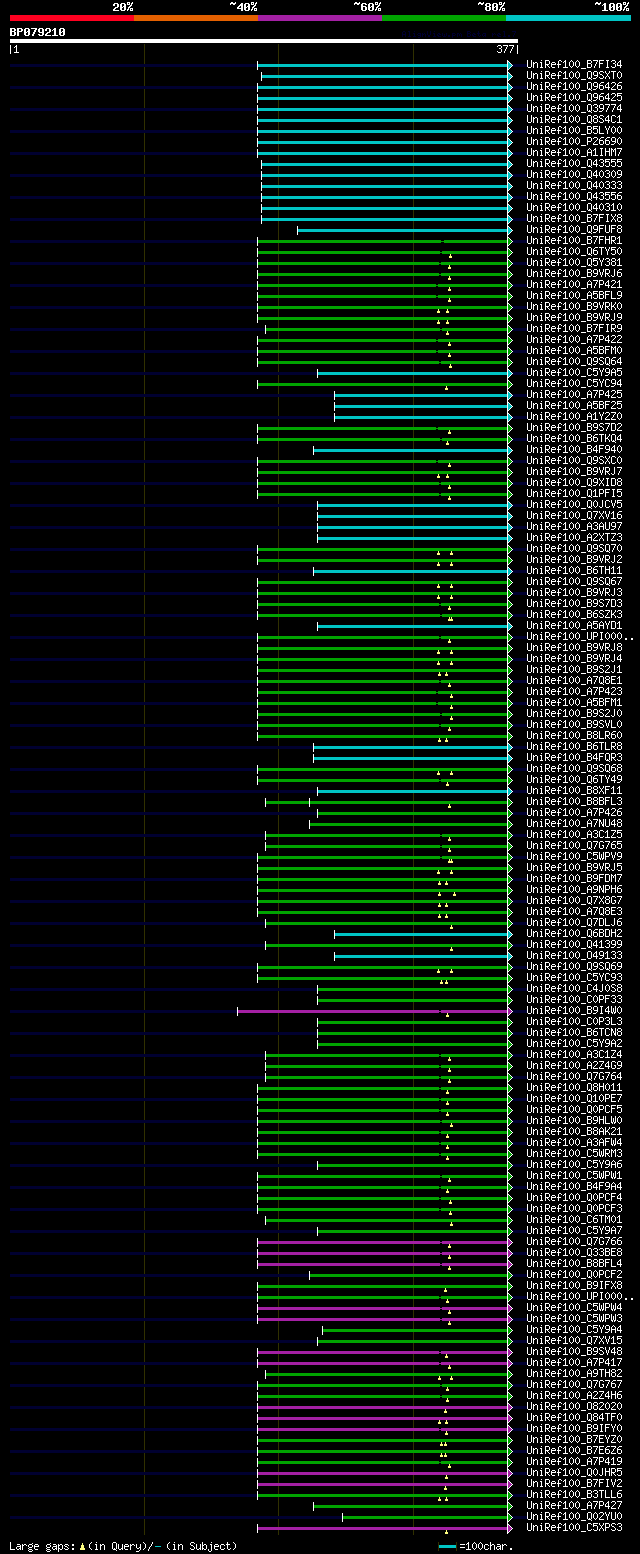
Task: Click label UniRef100_A1Y2Z0
Action: pos(574,417)
